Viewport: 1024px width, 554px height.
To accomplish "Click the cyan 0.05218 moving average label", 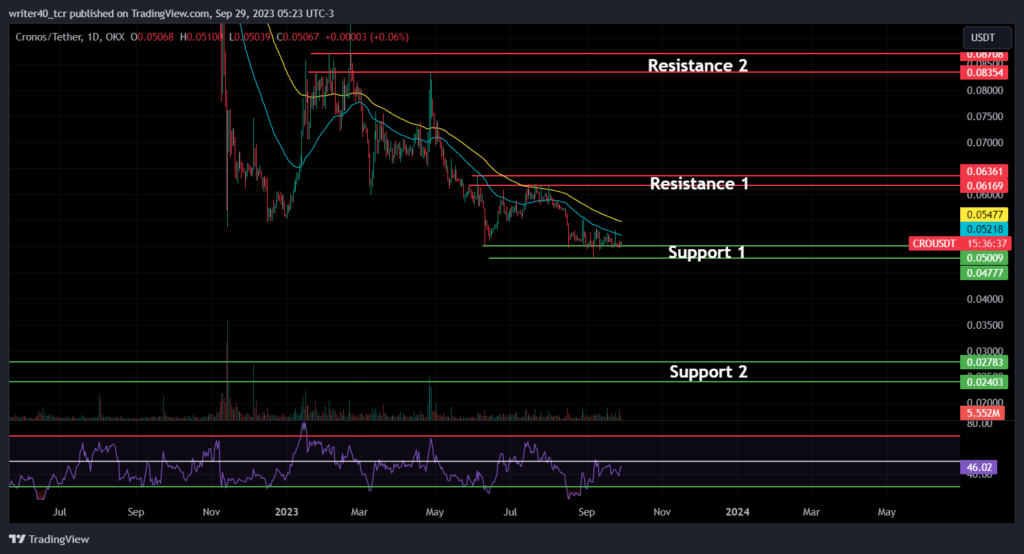I will pos(984,229).
